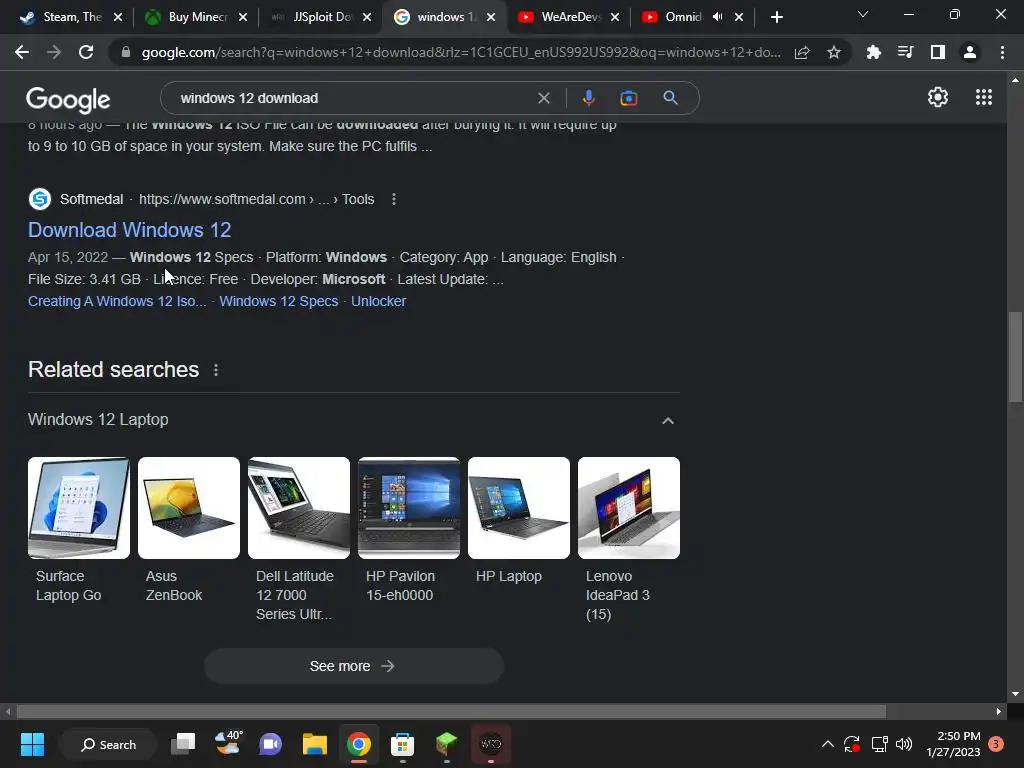Open Chrome profile avatar
The image size is (1024, 768).
970,52
